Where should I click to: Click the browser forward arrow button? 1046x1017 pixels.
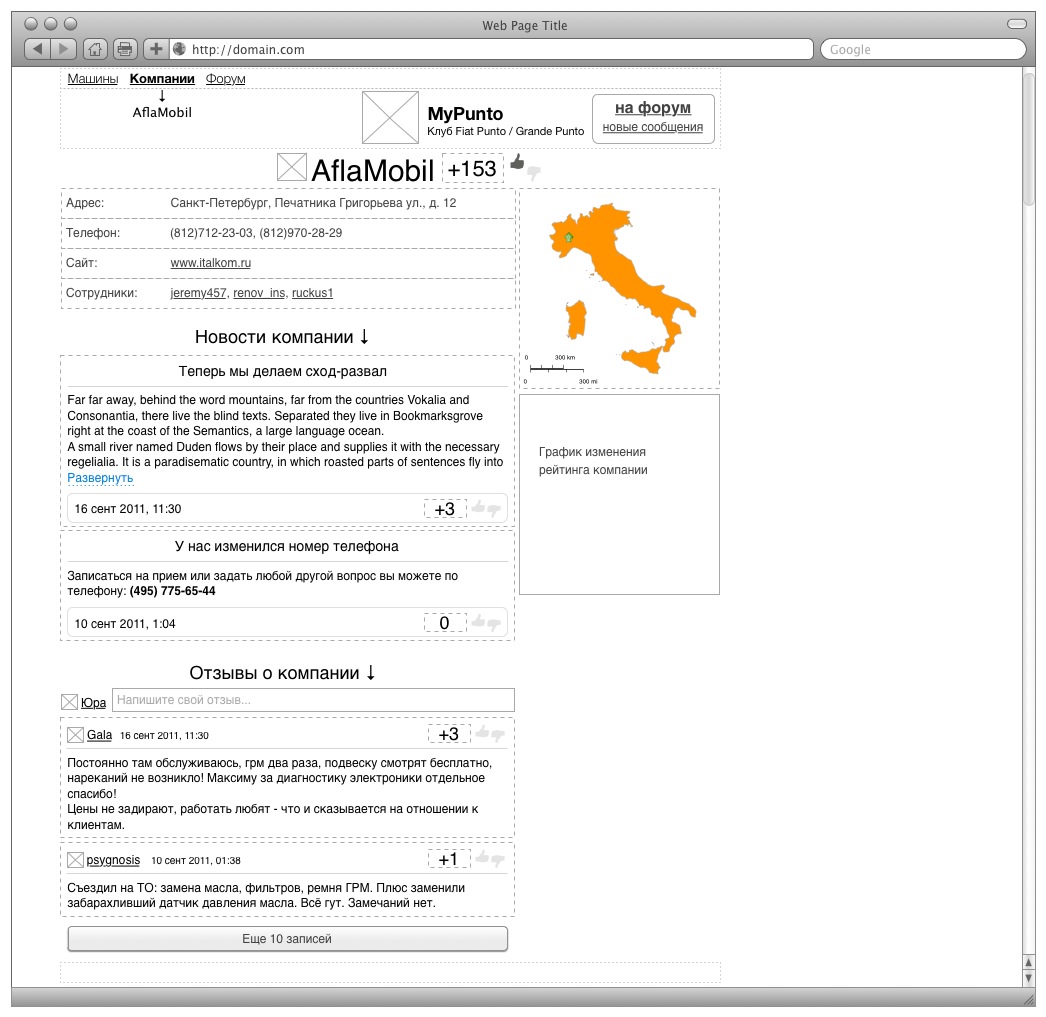point(64,49)
